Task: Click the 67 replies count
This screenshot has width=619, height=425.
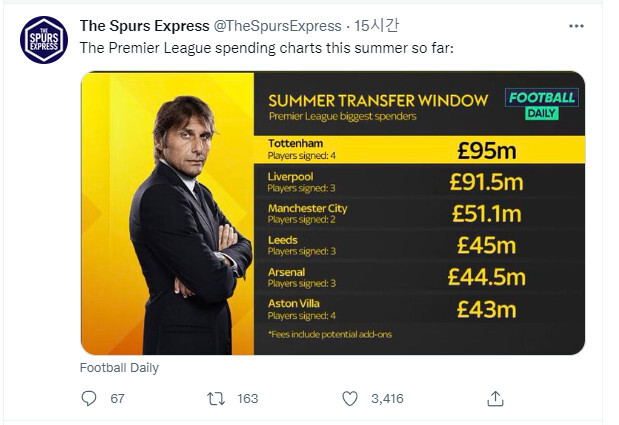Action: pos(117,398)
